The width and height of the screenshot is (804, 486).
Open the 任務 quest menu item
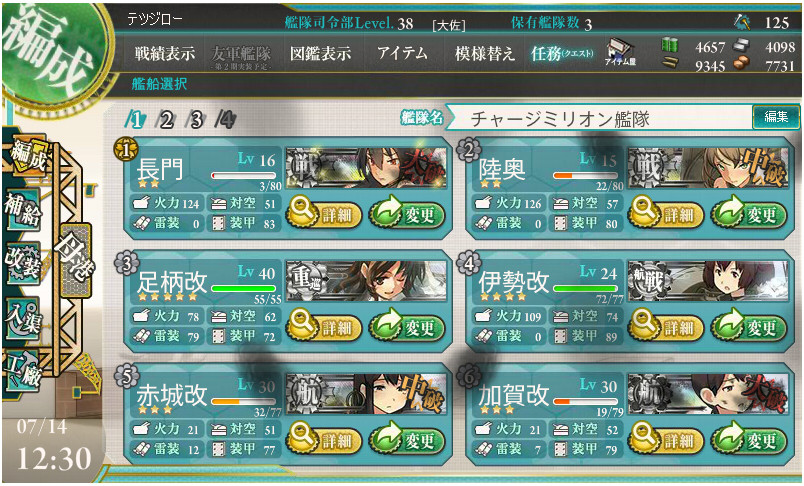pyautogui.click(x=562, y=53)
